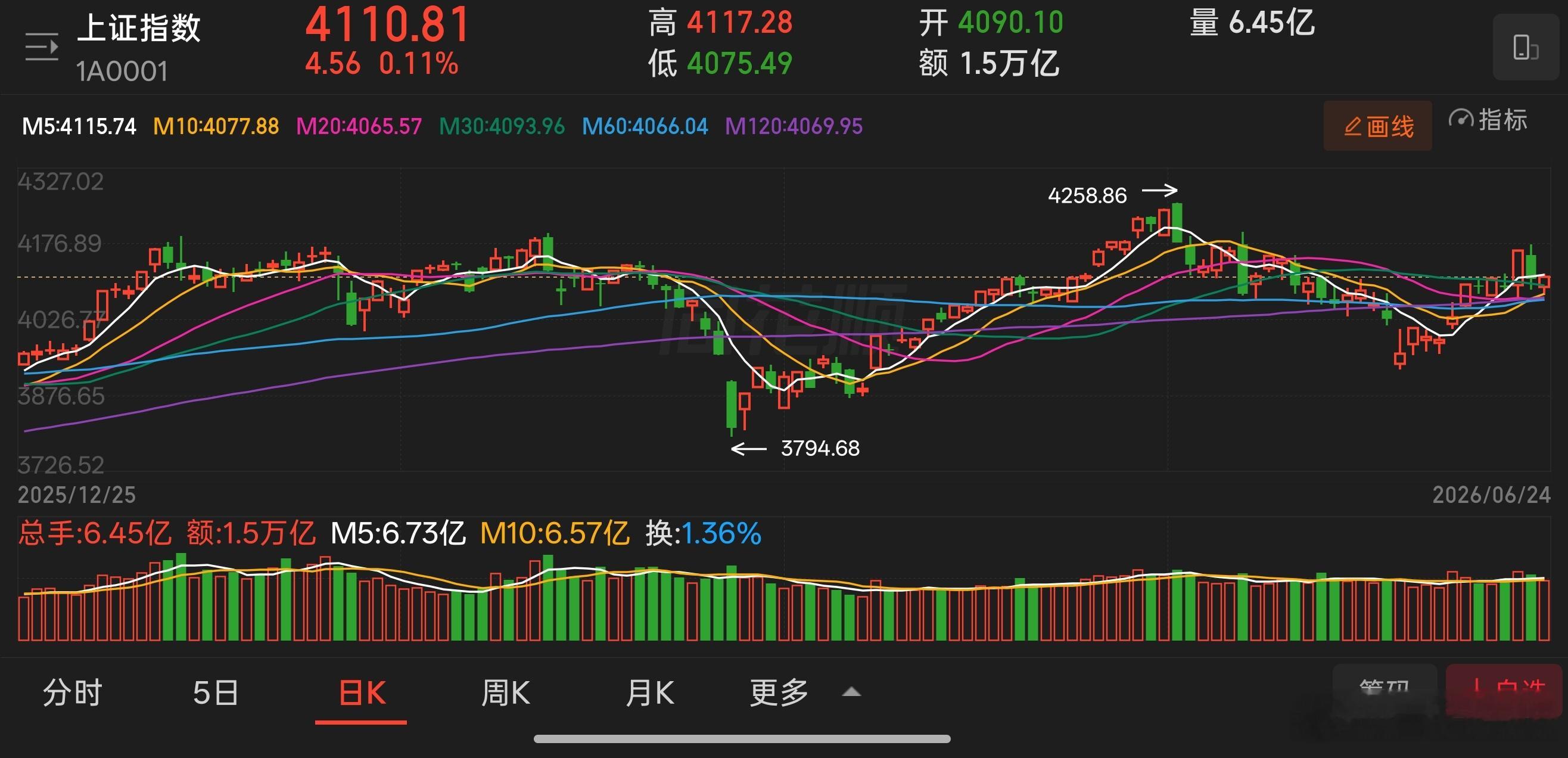
Task: Click the M20:4065.57 moving average label
Action: click(x=359, y=127)
